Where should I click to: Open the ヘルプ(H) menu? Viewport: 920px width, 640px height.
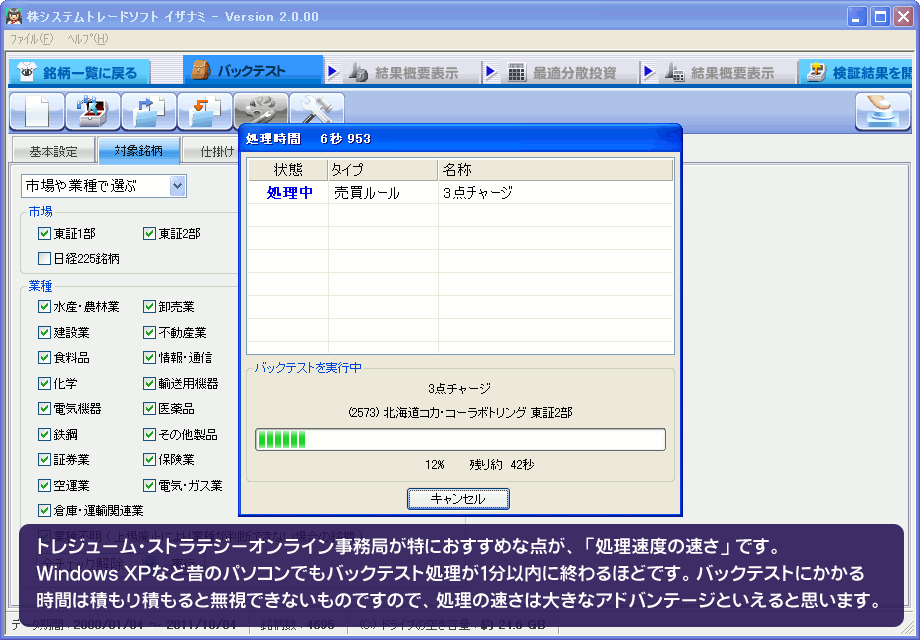click(87, 39)
